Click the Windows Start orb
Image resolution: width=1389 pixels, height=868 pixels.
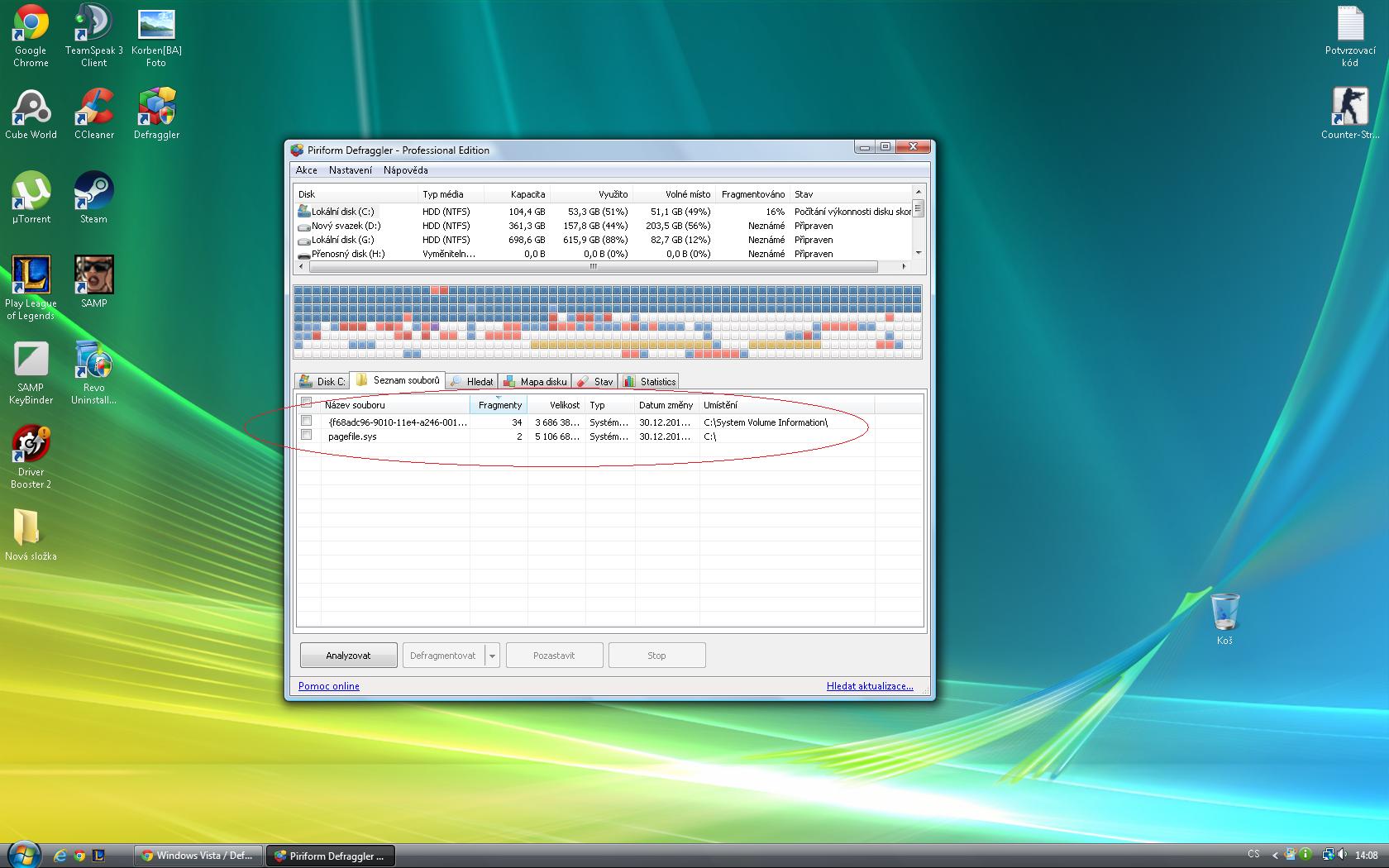point(22,854)
